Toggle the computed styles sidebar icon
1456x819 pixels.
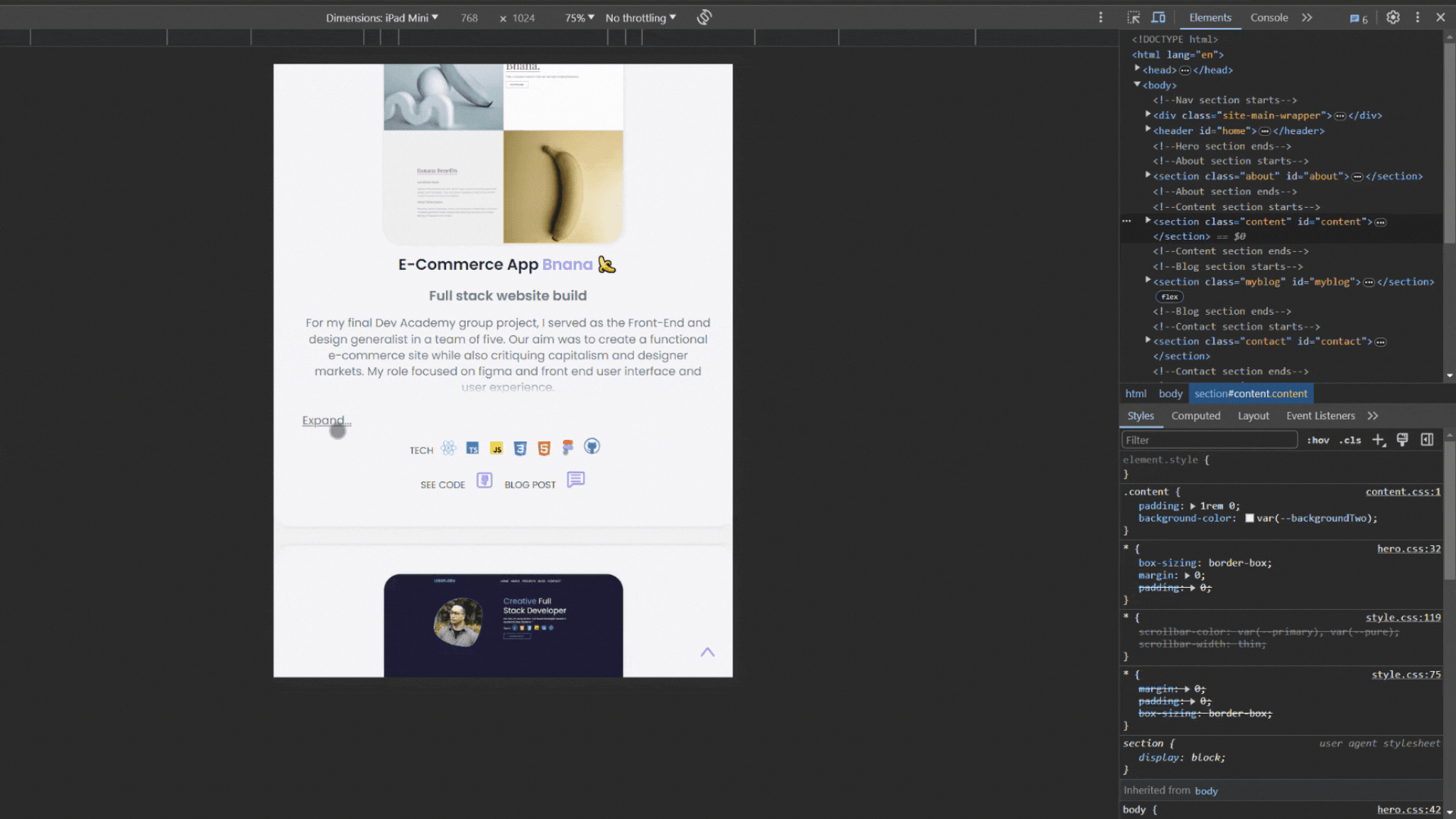click(x=1427, y=440)
